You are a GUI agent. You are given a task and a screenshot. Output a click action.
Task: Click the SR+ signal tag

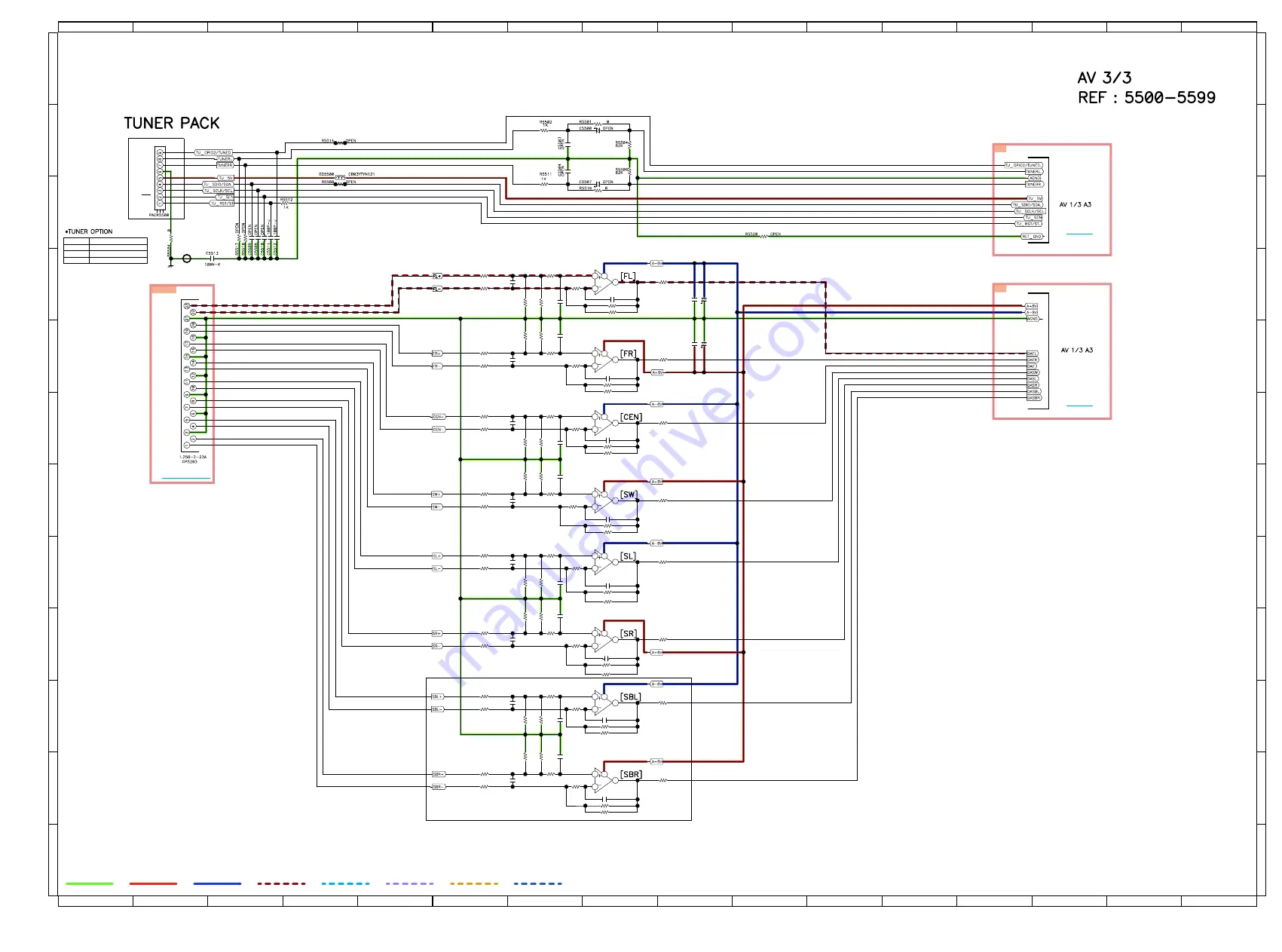pyautogui.click(x=436, y=634)
